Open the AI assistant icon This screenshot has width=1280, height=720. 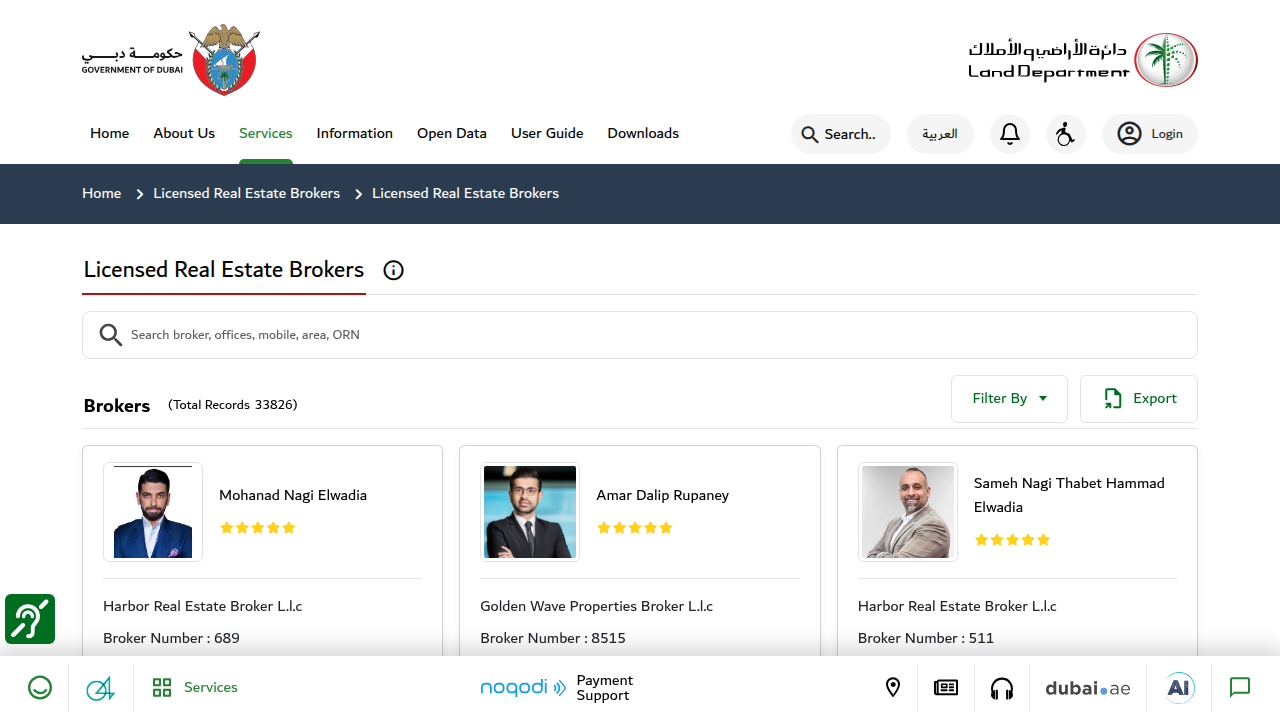[x=1180, y=688]
